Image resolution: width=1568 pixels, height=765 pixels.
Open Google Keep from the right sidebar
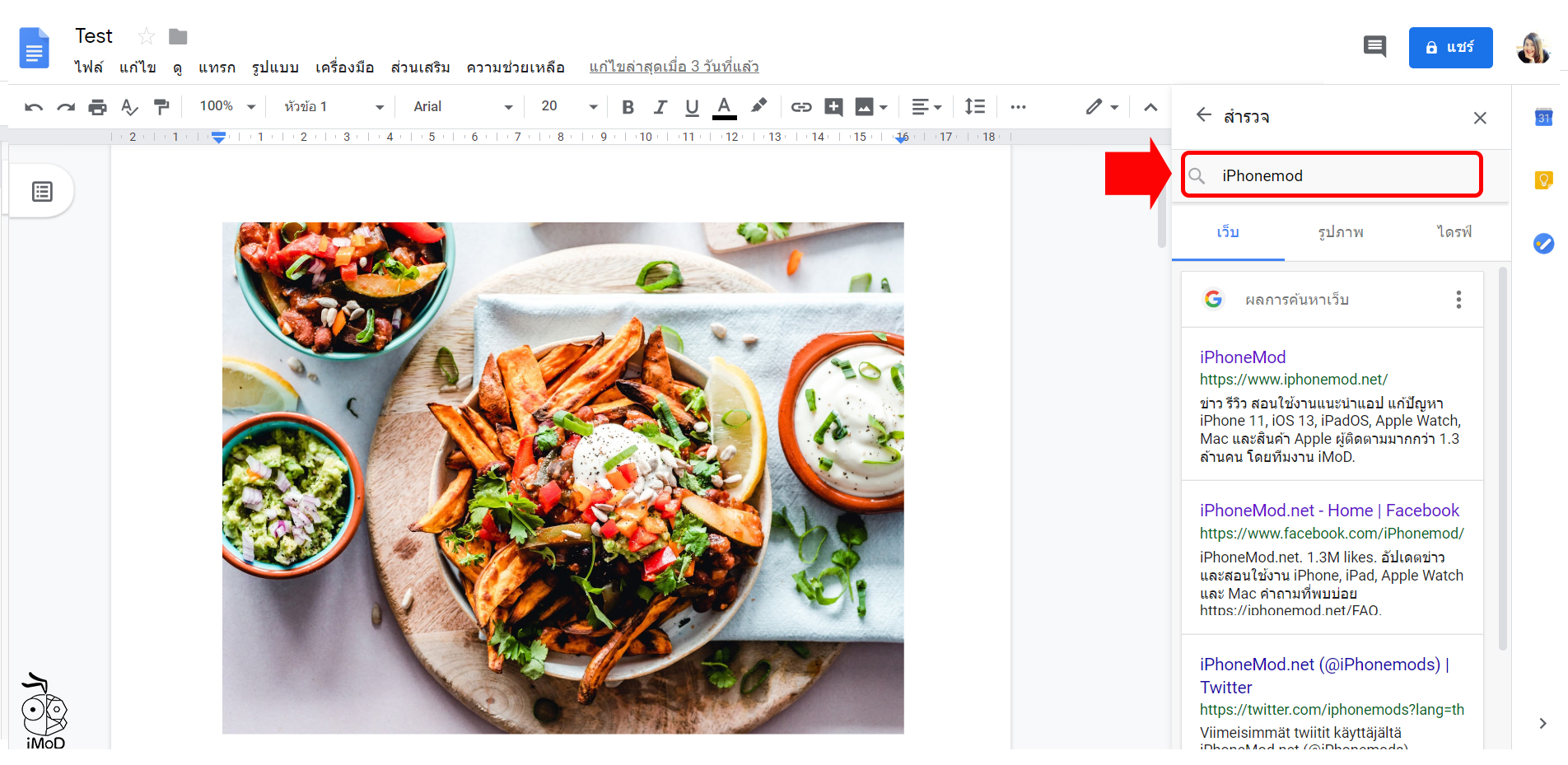[x=1544, y=180]
